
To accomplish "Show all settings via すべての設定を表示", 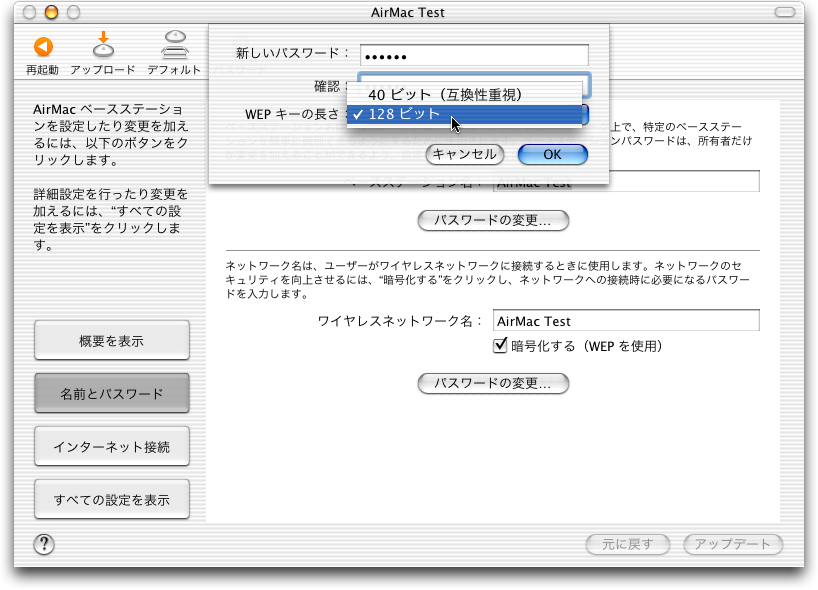I will click(111, 499).
